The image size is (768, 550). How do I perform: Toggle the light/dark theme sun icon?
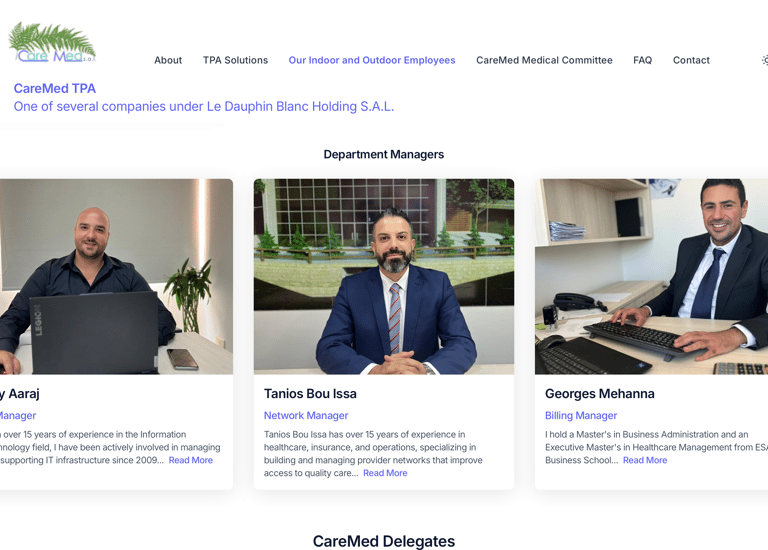tap(765, 60)
